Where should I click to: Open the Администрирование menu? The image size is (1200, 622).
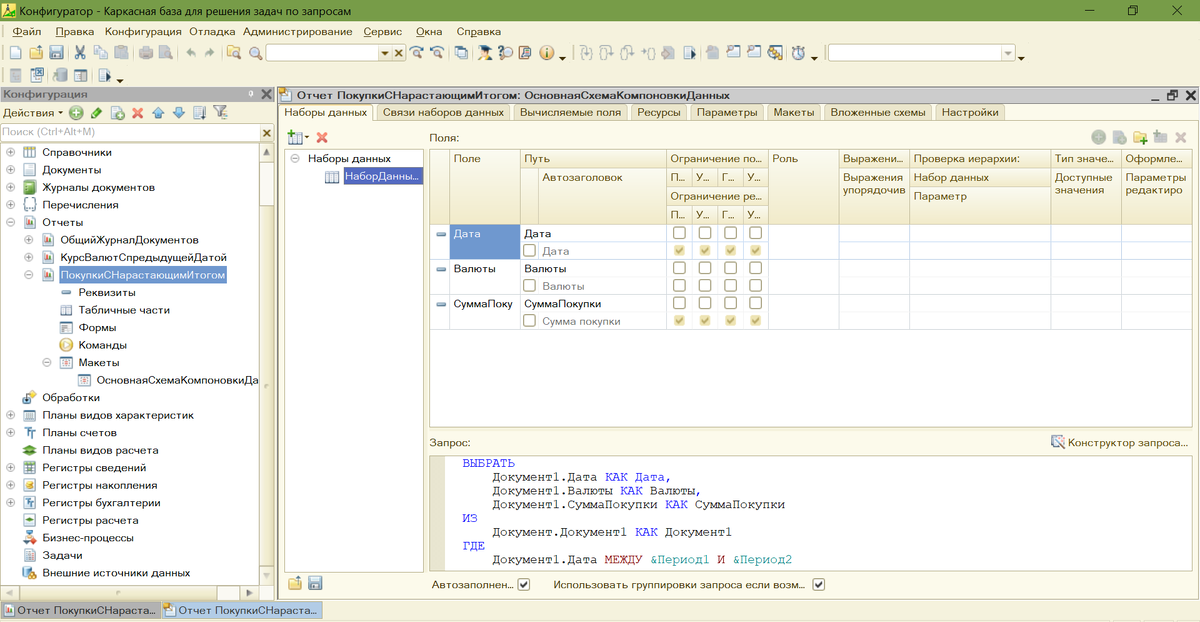[297, 31]
